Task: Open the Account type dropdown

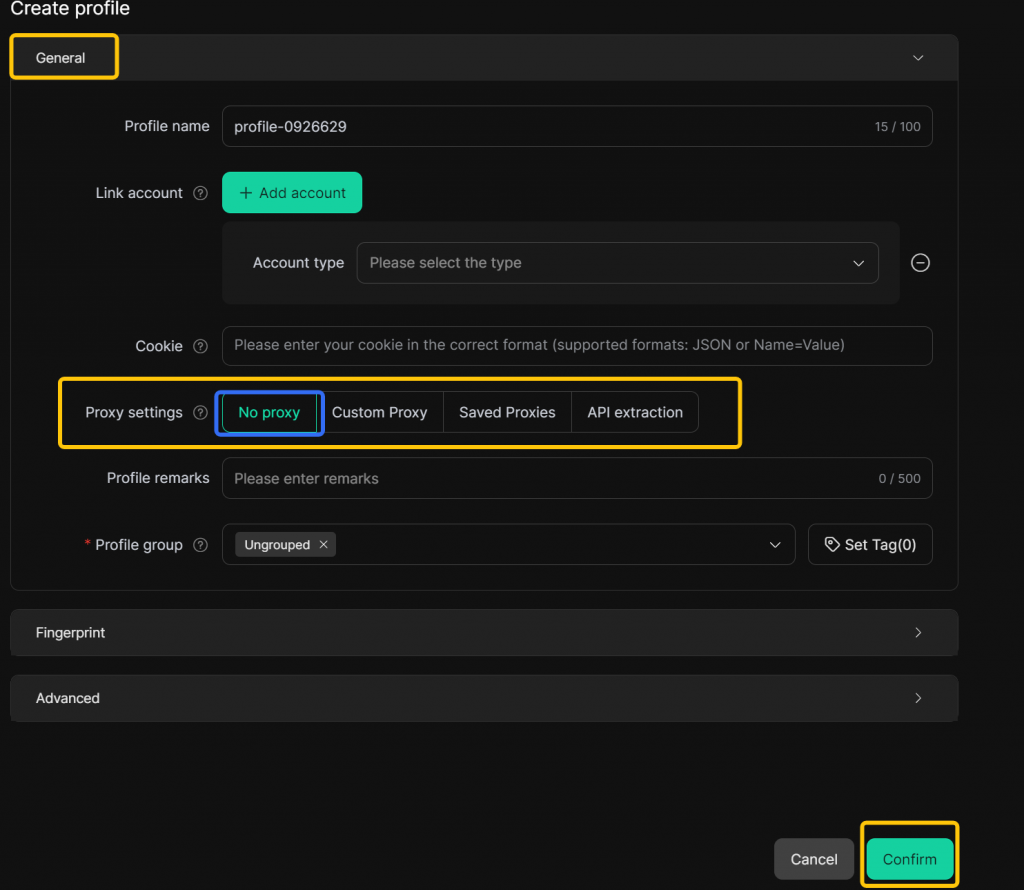Action: (617, 263)
